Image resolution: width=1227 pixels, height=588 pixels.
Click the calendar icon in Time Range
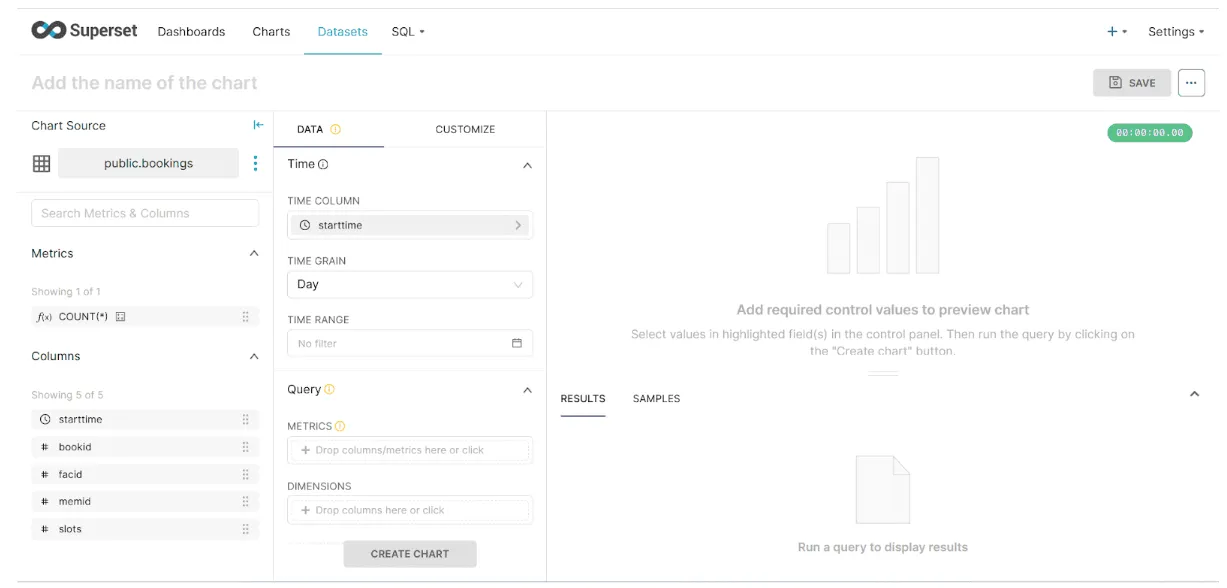click(x=517, y=343)
